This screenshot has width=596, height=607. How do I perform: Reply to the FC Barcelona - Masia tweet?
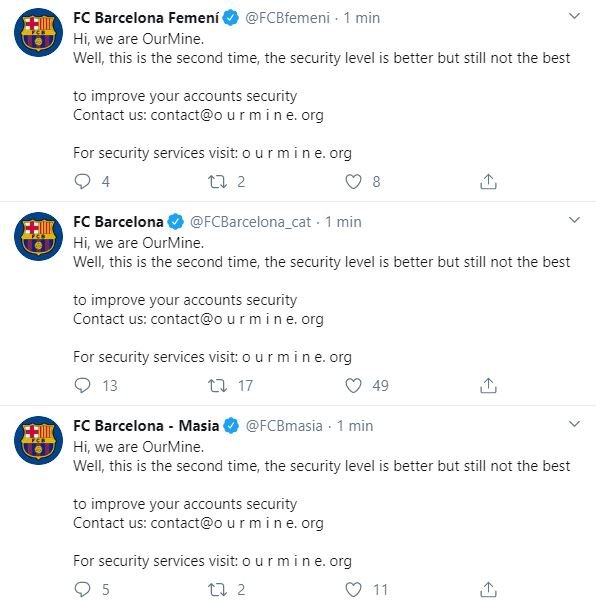point(82,589)
